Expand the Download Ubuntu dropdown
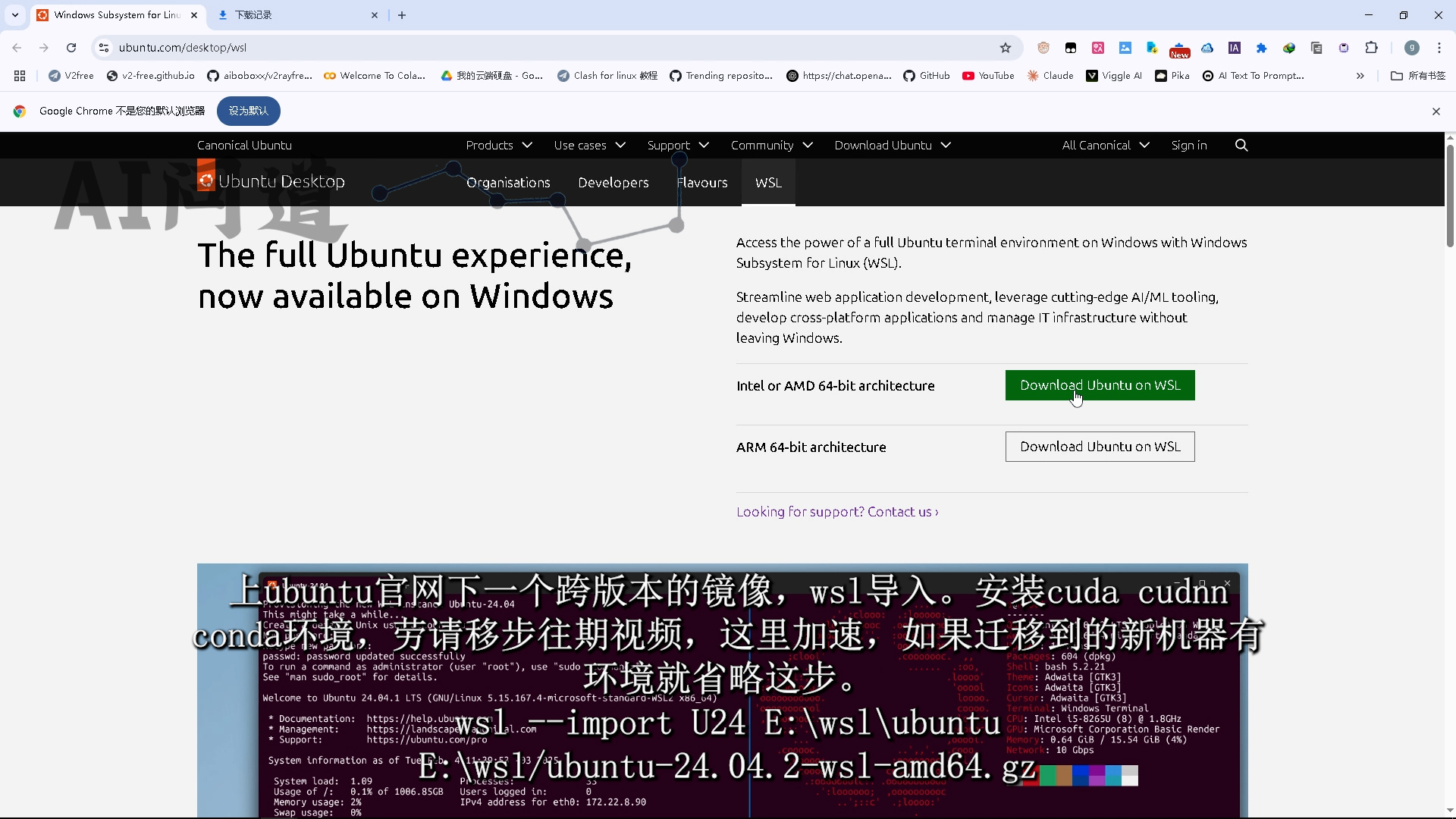Viewport: 1456px width, 819px height. coord(893,145)
